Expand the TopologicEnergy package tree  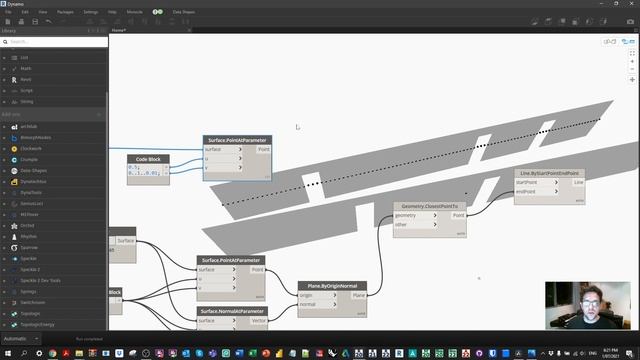click(x=4, y=325)
